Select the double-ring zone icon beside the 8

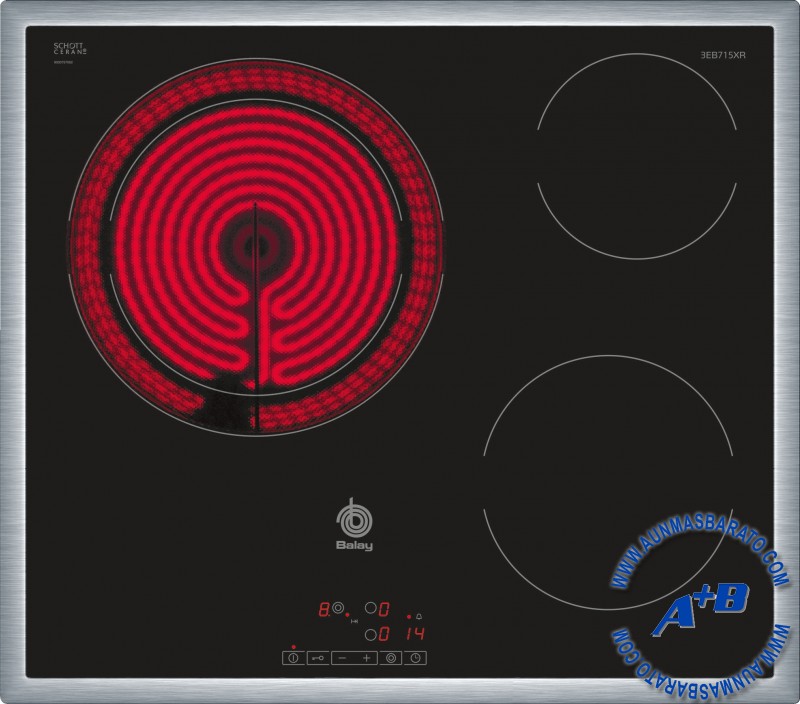337,608
